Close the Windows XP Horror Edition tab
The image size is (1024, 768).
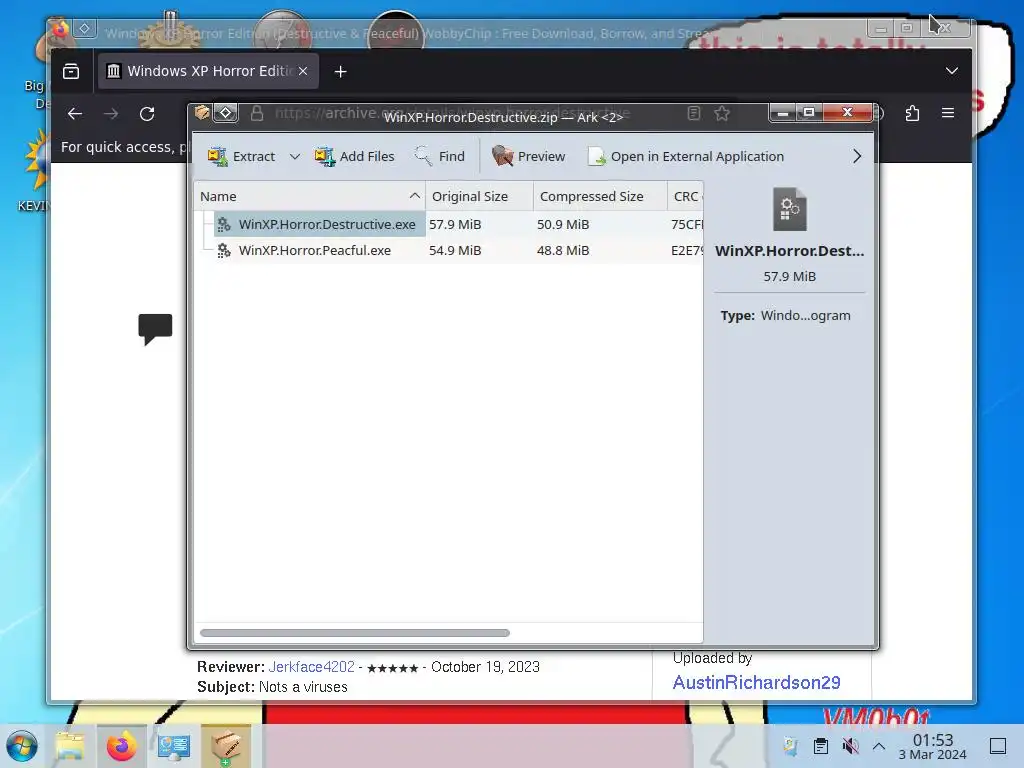tap(303, 71)
